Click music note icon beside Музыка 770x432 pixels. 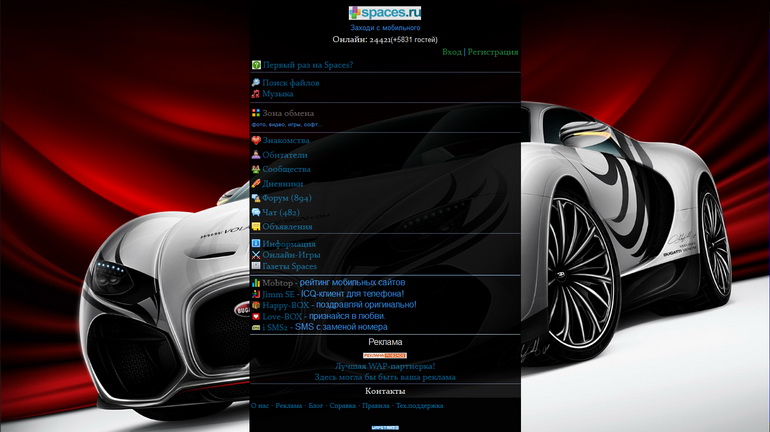point(256,93)
